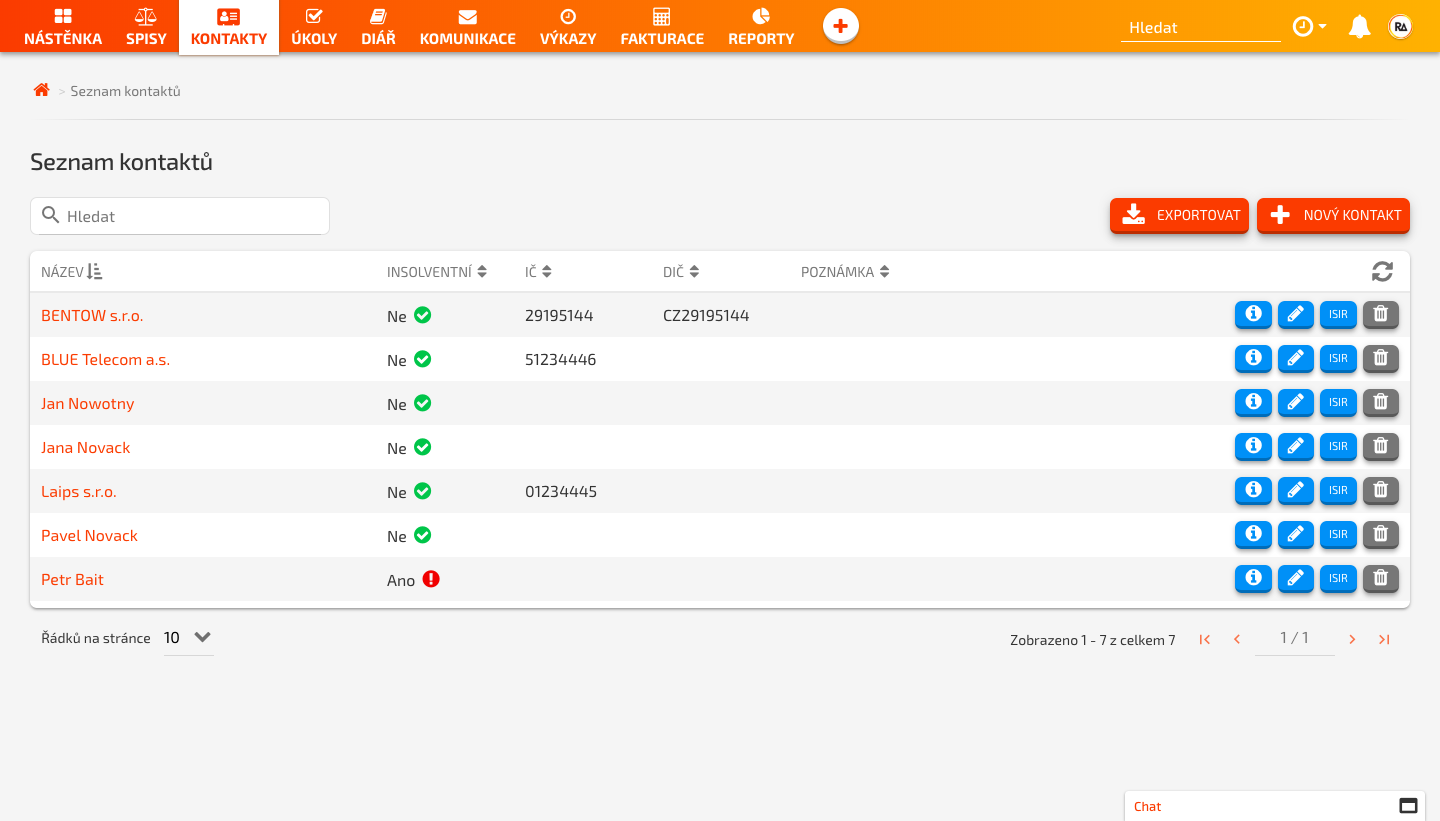Open the Nástěnka tab
This screenshot has height=821, width=1440.
63,27
